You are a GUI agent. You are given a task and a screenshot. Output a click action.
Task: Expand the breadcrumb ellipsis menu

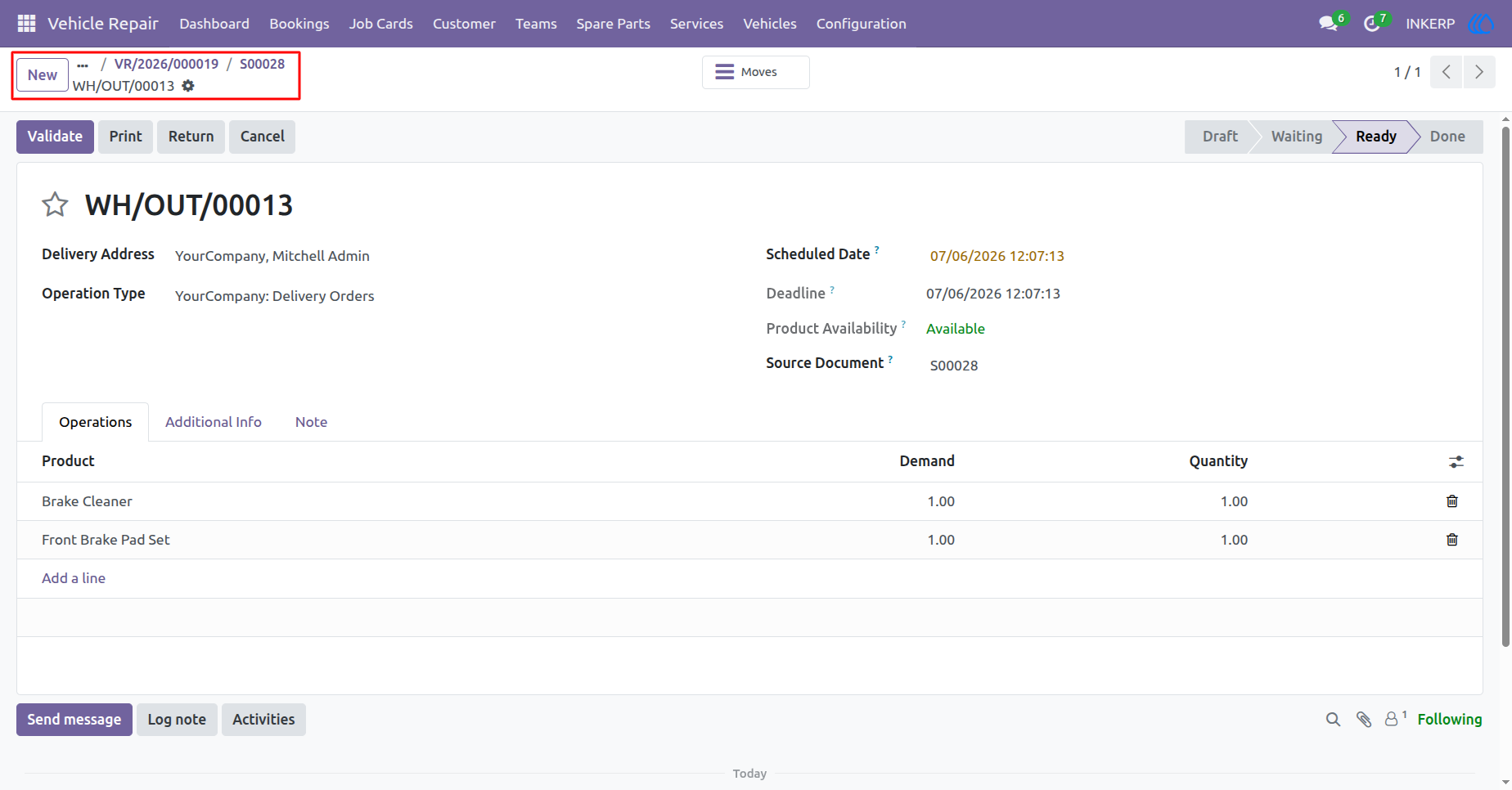tap(83, 65)
